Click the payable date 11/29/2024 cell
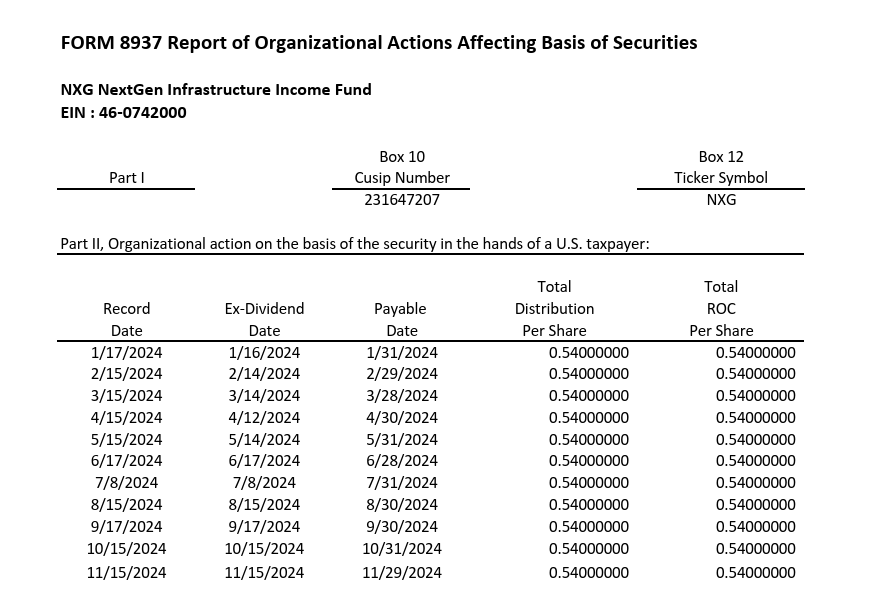 pyautogui.click(x=402, y=573)
